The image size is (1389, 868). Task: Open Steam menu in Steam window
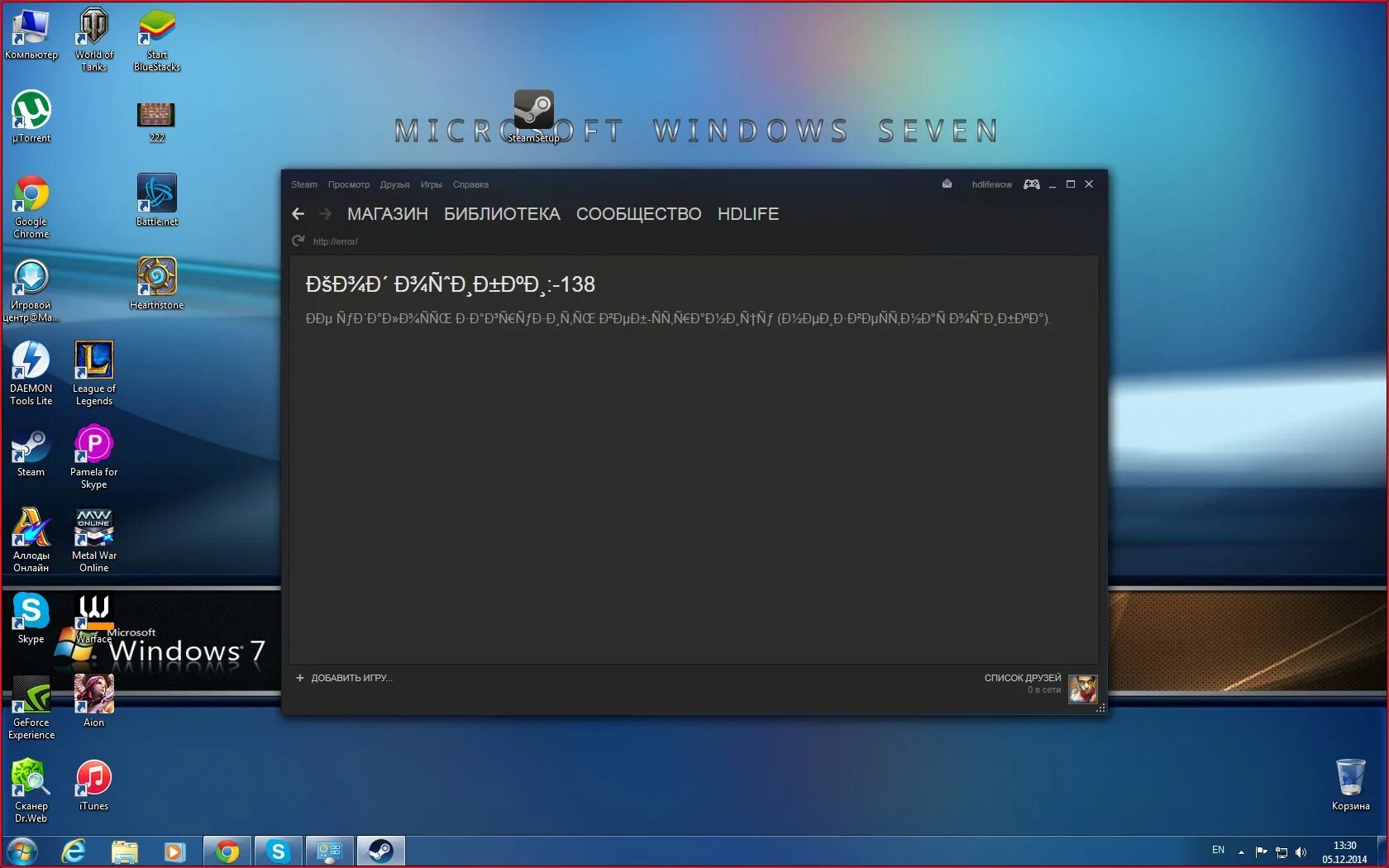(x=303, y=184)
